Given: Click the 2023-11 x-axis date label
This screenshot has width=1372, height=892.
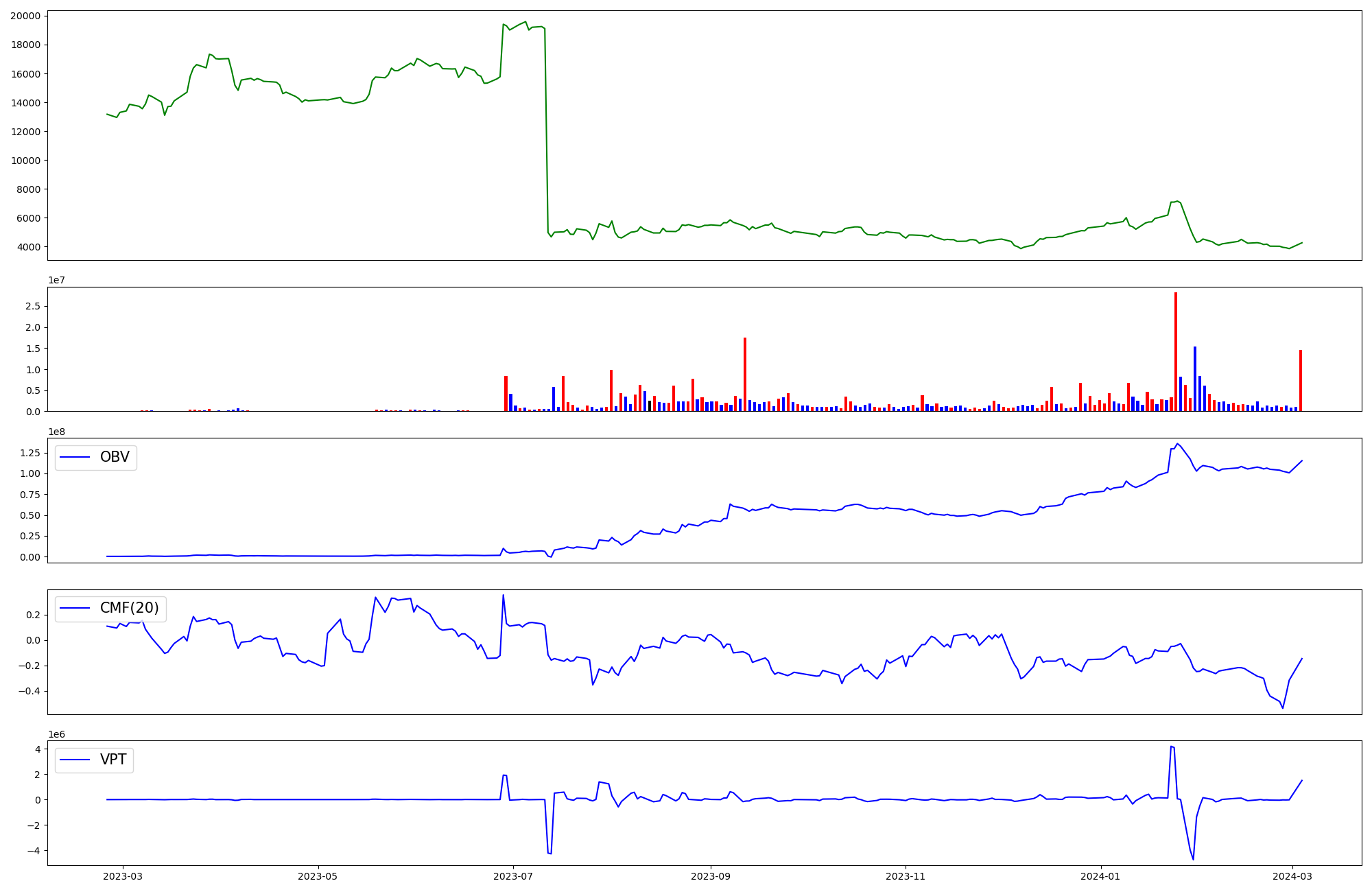Looking at the screenshot, I should [906, 876].
